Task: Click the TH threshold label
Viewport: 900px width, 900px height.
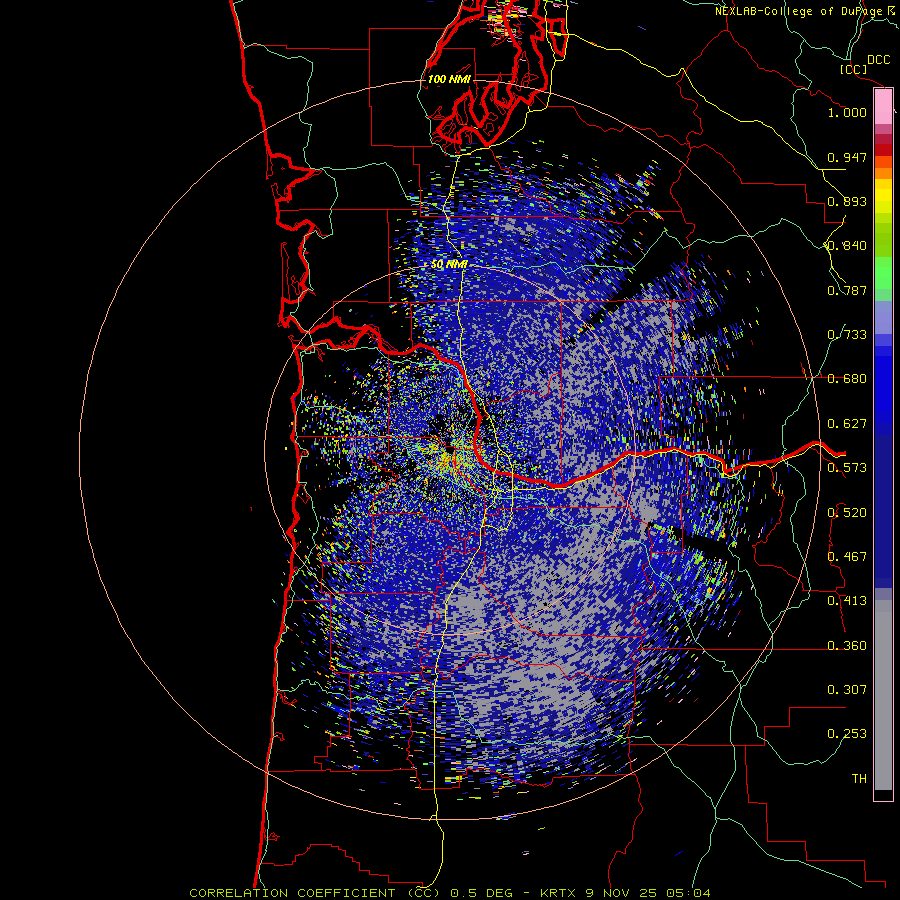Action: click(x=859, y=779)
